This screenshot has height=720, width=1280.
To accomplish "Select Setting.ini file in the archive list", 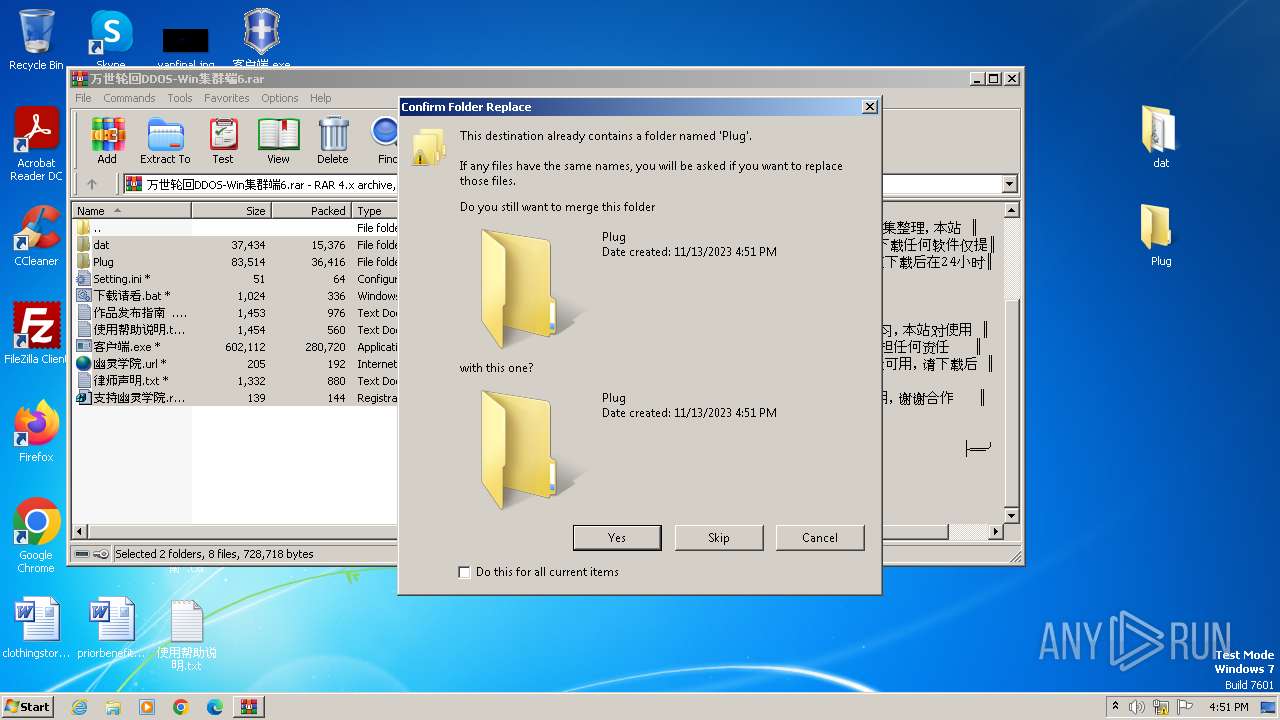I will [235, 279].
